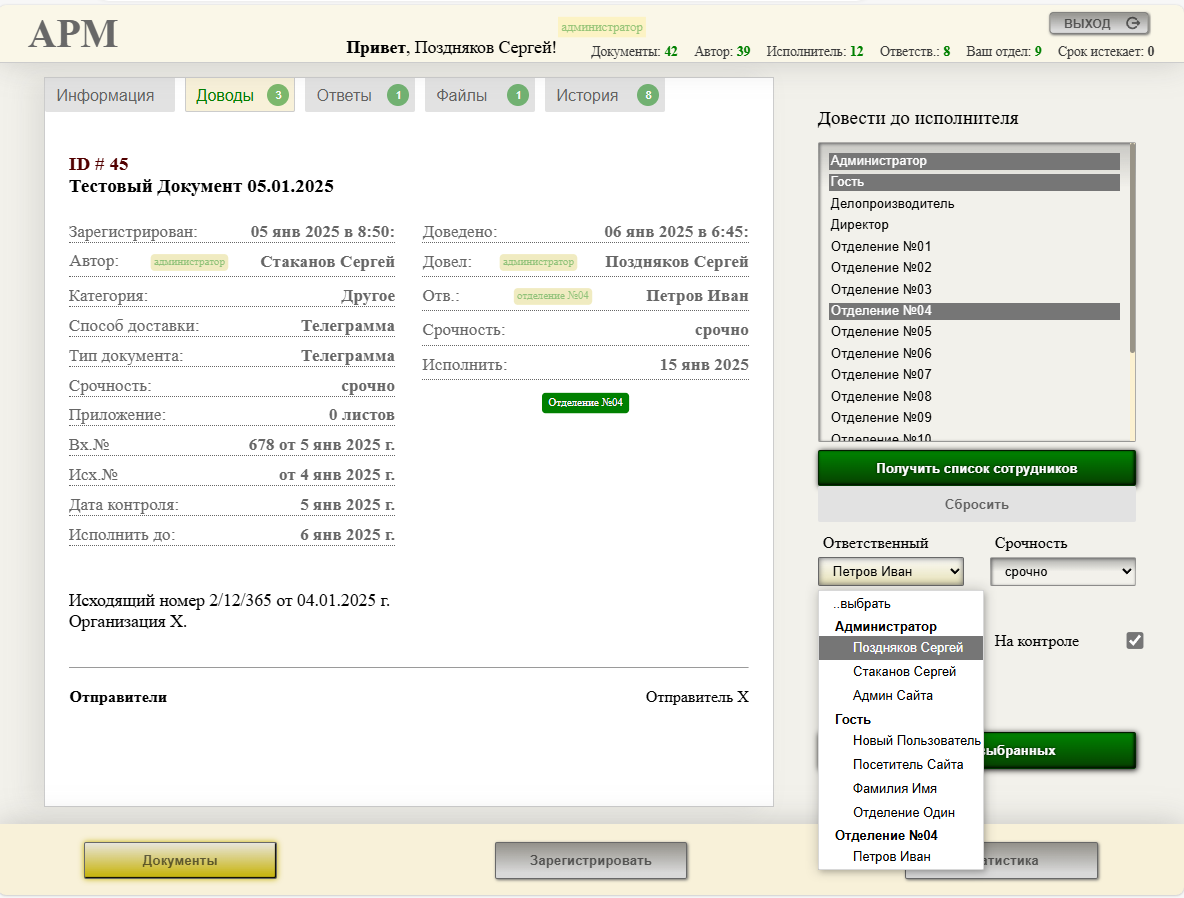Screen dimensions: 1184x898
Task: Open the Файлы tab
Action: [479, 95]
